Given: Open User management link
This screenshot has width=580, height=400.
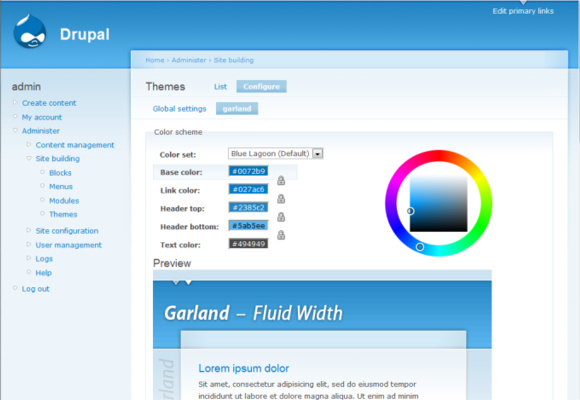Looking at the screenshot, I should click(68, 245).
